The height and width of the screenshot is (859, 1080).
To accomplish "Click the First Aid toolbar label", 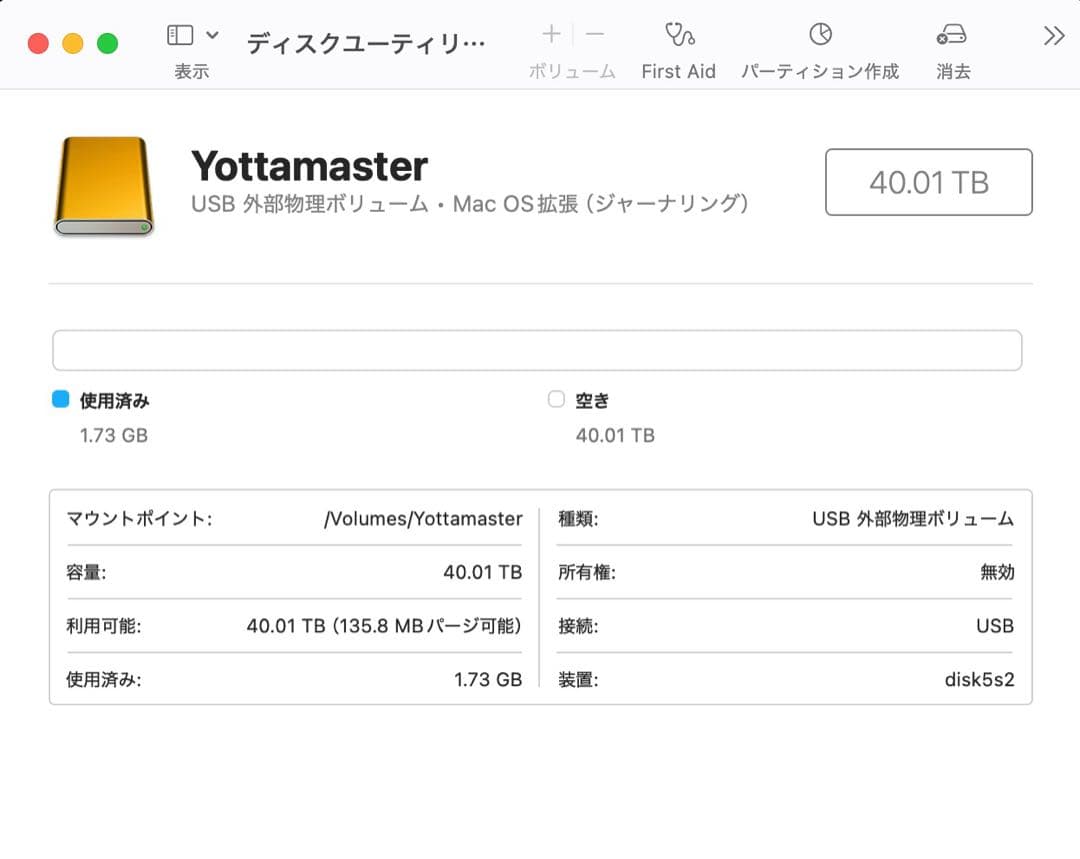I will (679, 71).
